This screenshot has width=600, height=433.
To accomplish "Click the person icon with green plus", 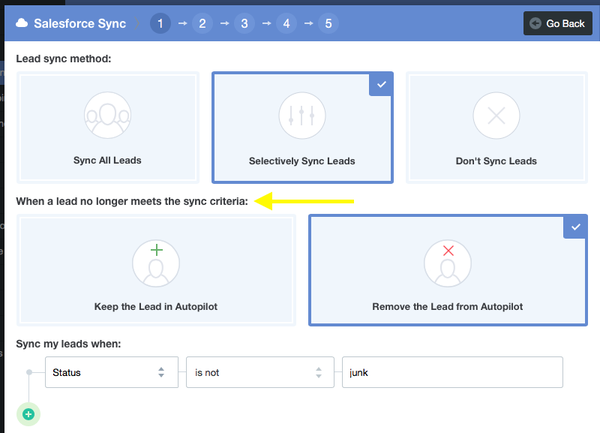I will point(156,263).
